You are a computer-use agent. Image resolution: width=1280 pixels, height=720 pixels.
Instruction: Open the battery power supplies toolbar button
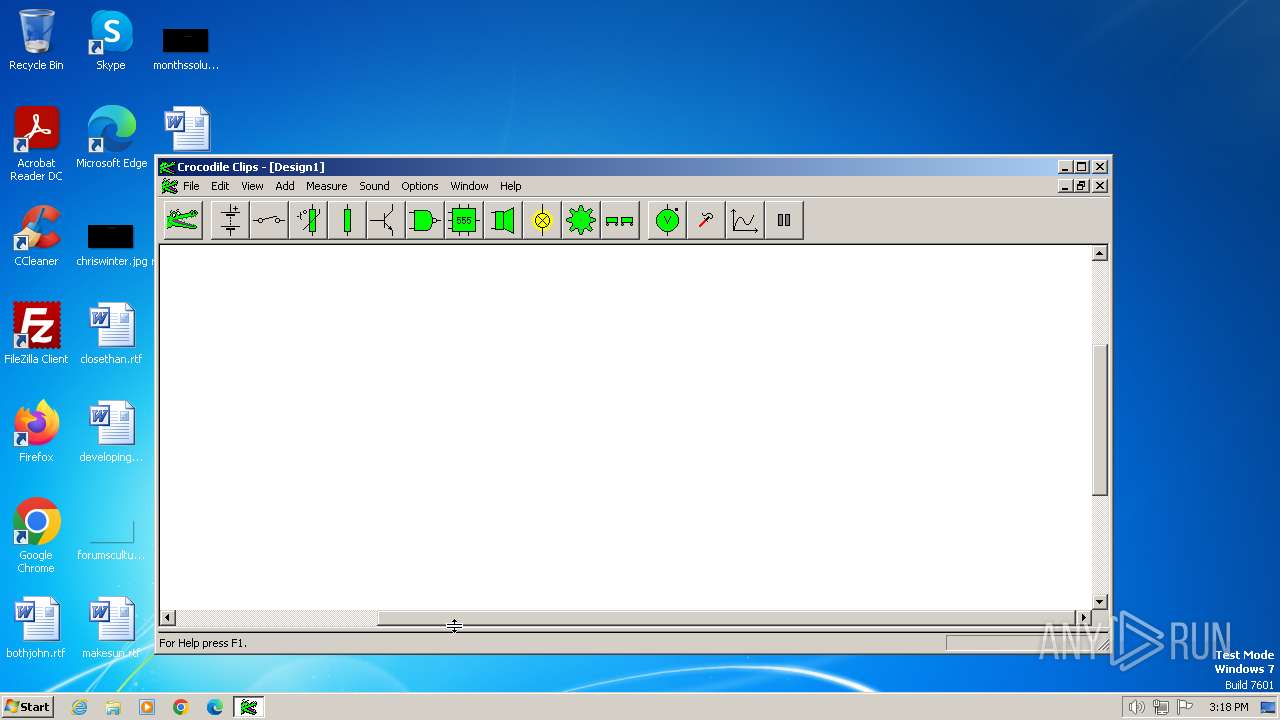point(230,220)
